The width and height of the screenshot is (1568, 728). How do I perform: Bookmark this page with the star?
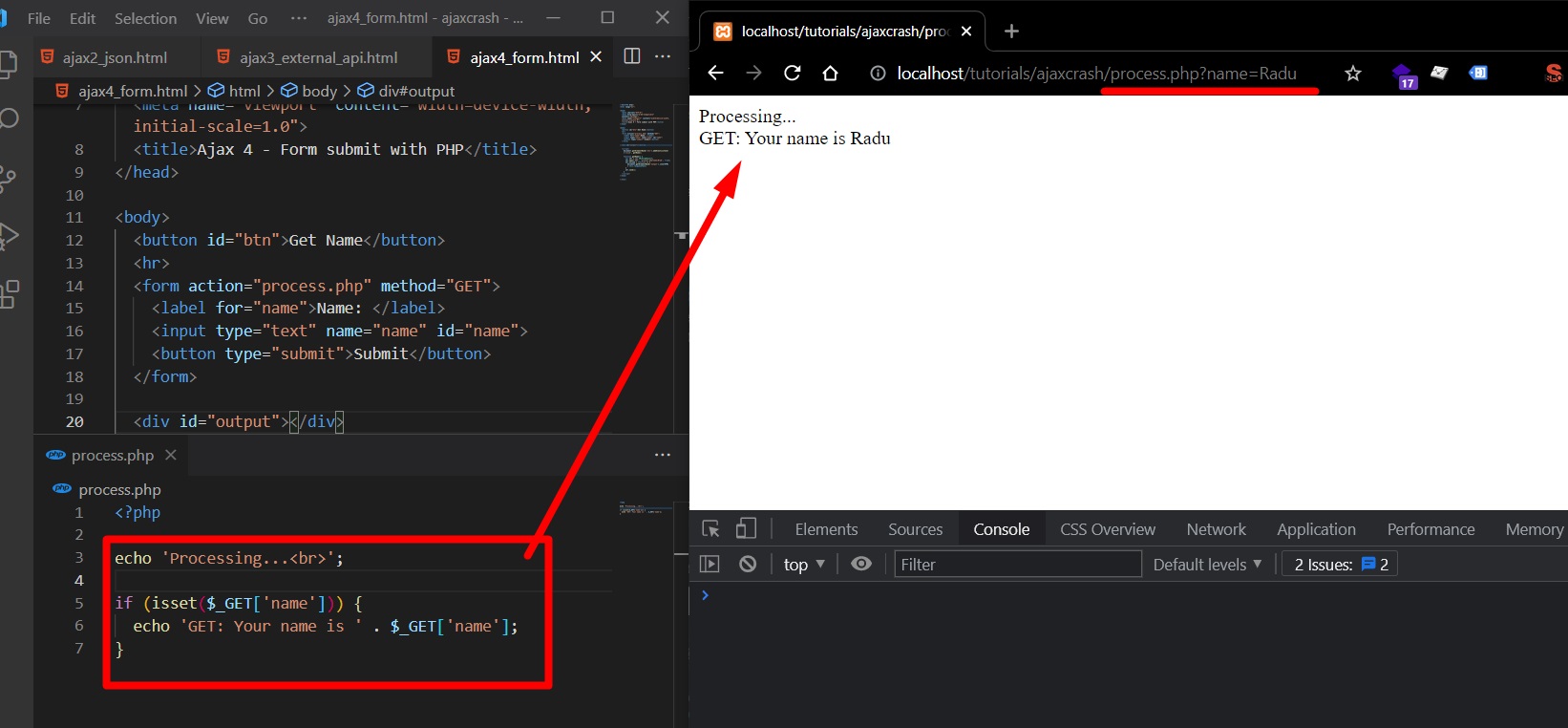click(1352, 73)
